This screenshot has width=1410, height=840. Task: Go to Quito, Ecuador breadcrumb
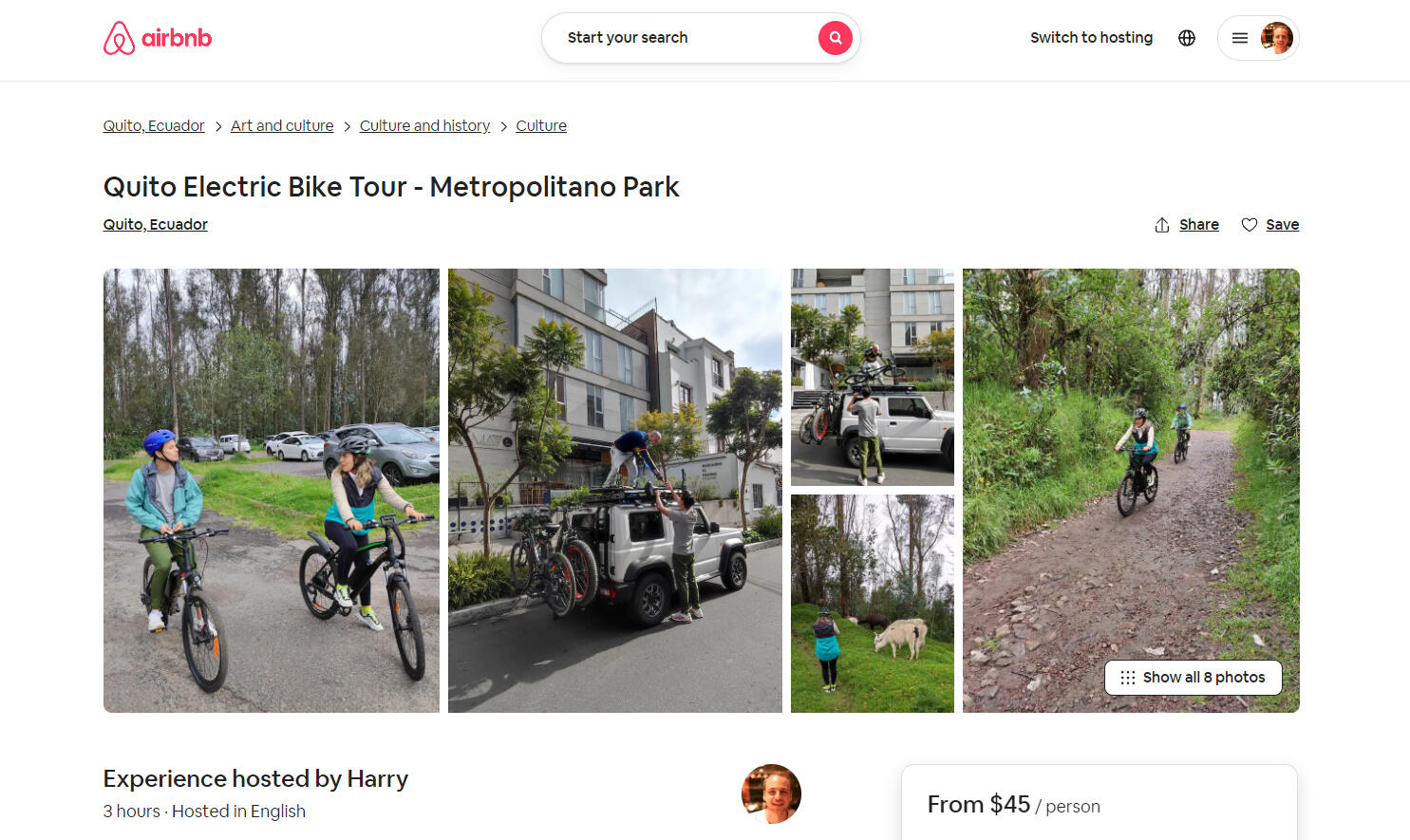tap(154, 126)
